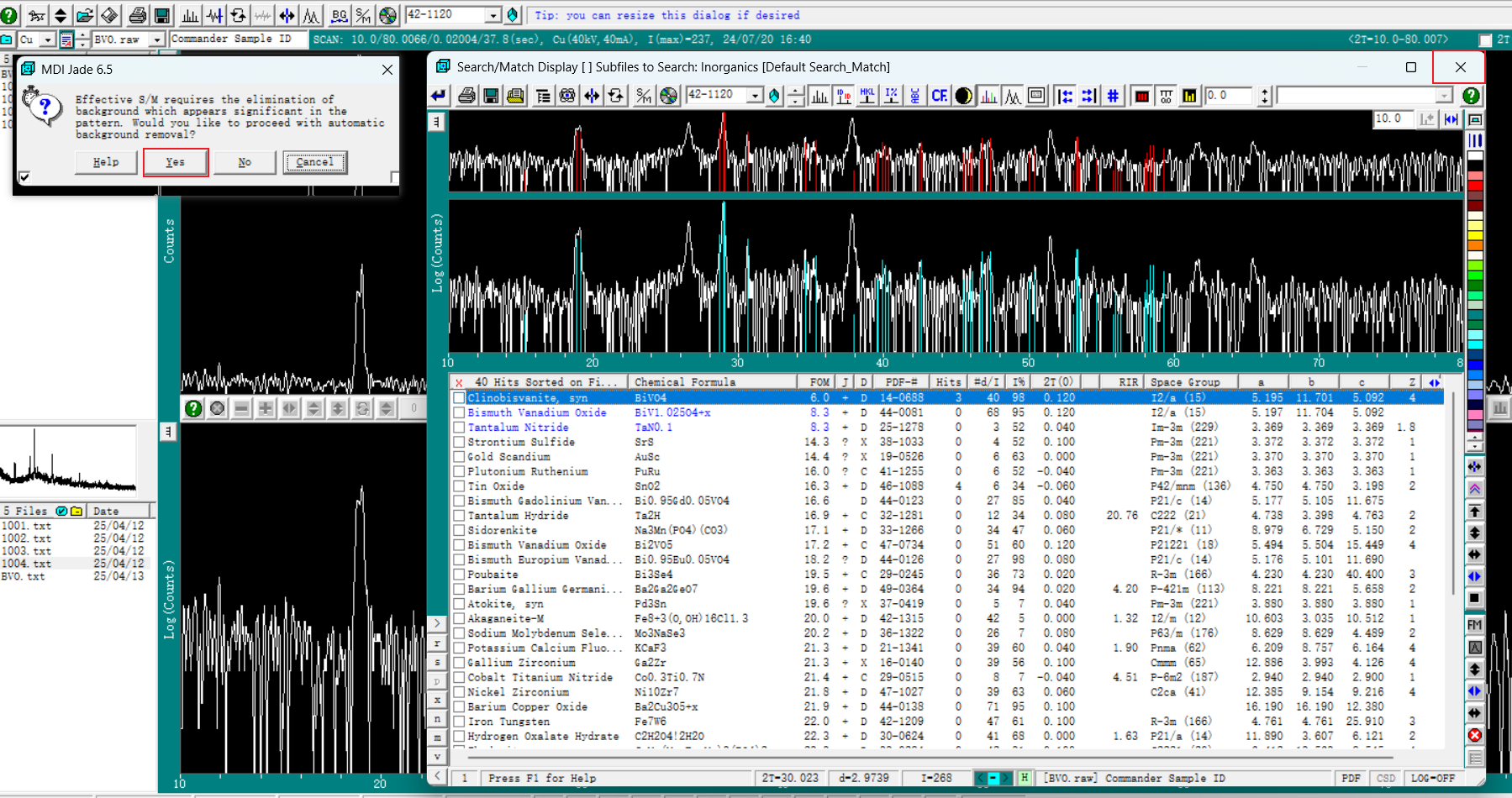
Task: Click the BG background removal icon
Action: (x=339, y=15)
